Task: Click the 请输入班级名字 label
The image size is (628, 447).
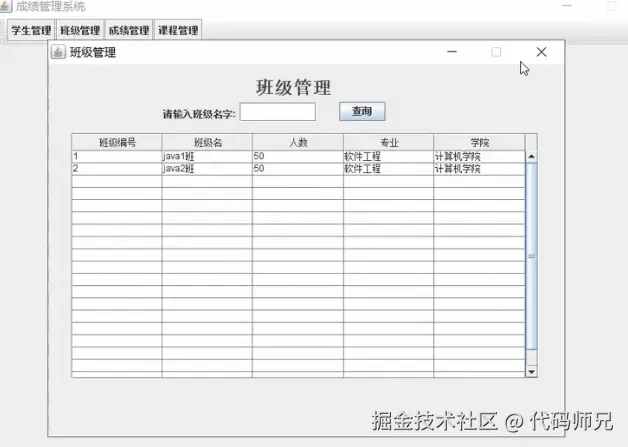Action: (199, 114)
